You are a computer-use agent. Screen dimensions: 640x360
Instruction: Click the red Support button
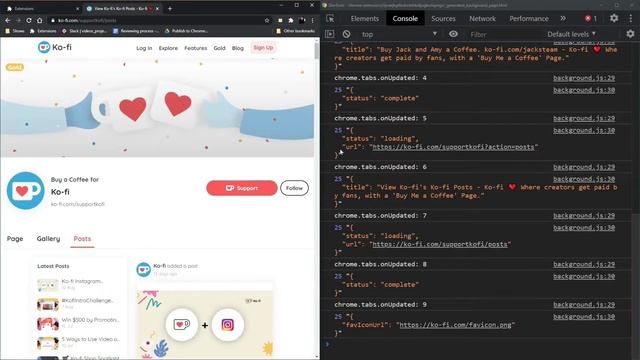pyautogui.click(x=242, y=188)
